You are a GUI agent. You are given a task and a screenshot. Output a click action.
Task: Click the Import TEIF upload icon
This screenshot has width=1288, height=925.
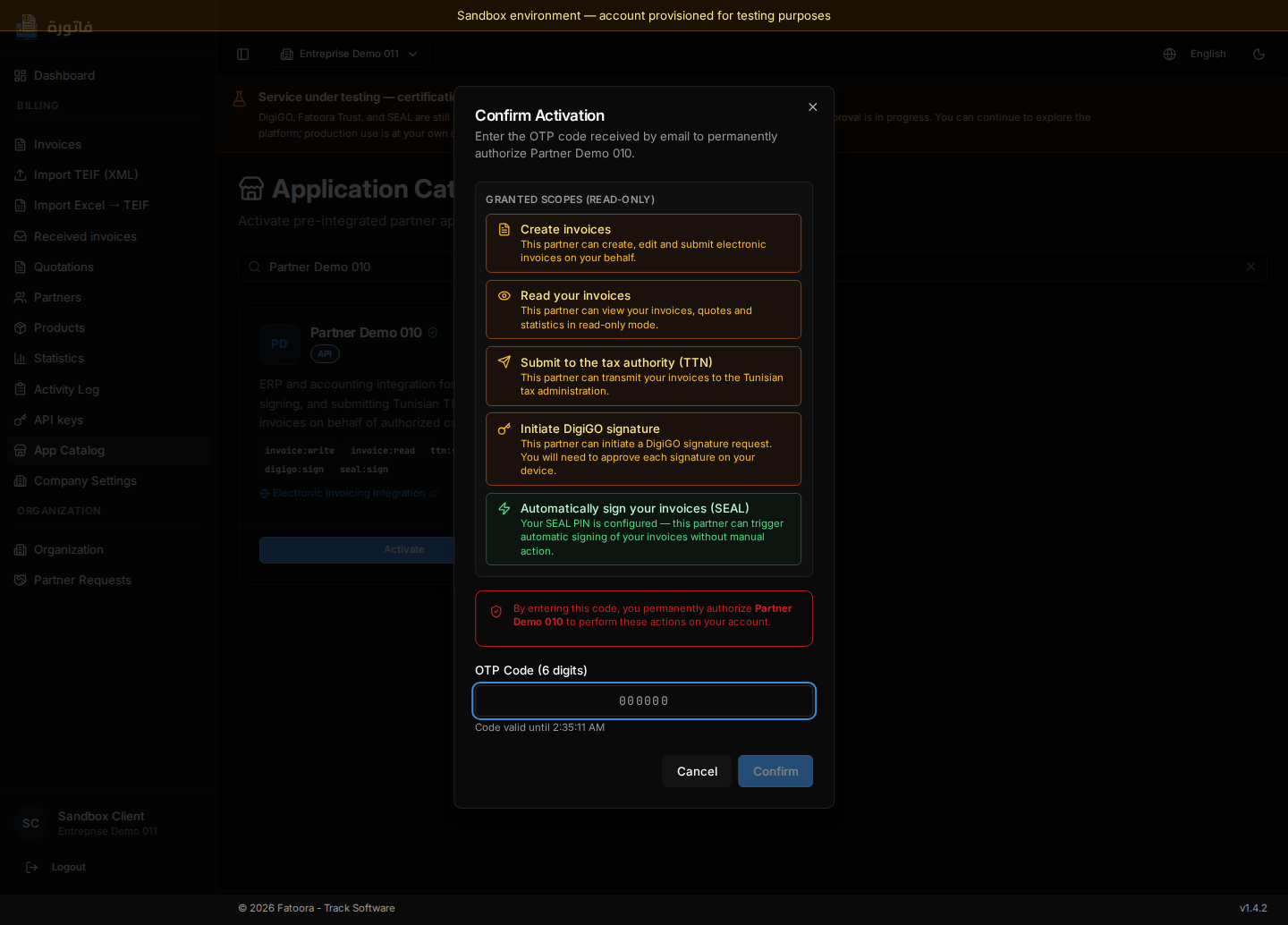pos(21,174)
